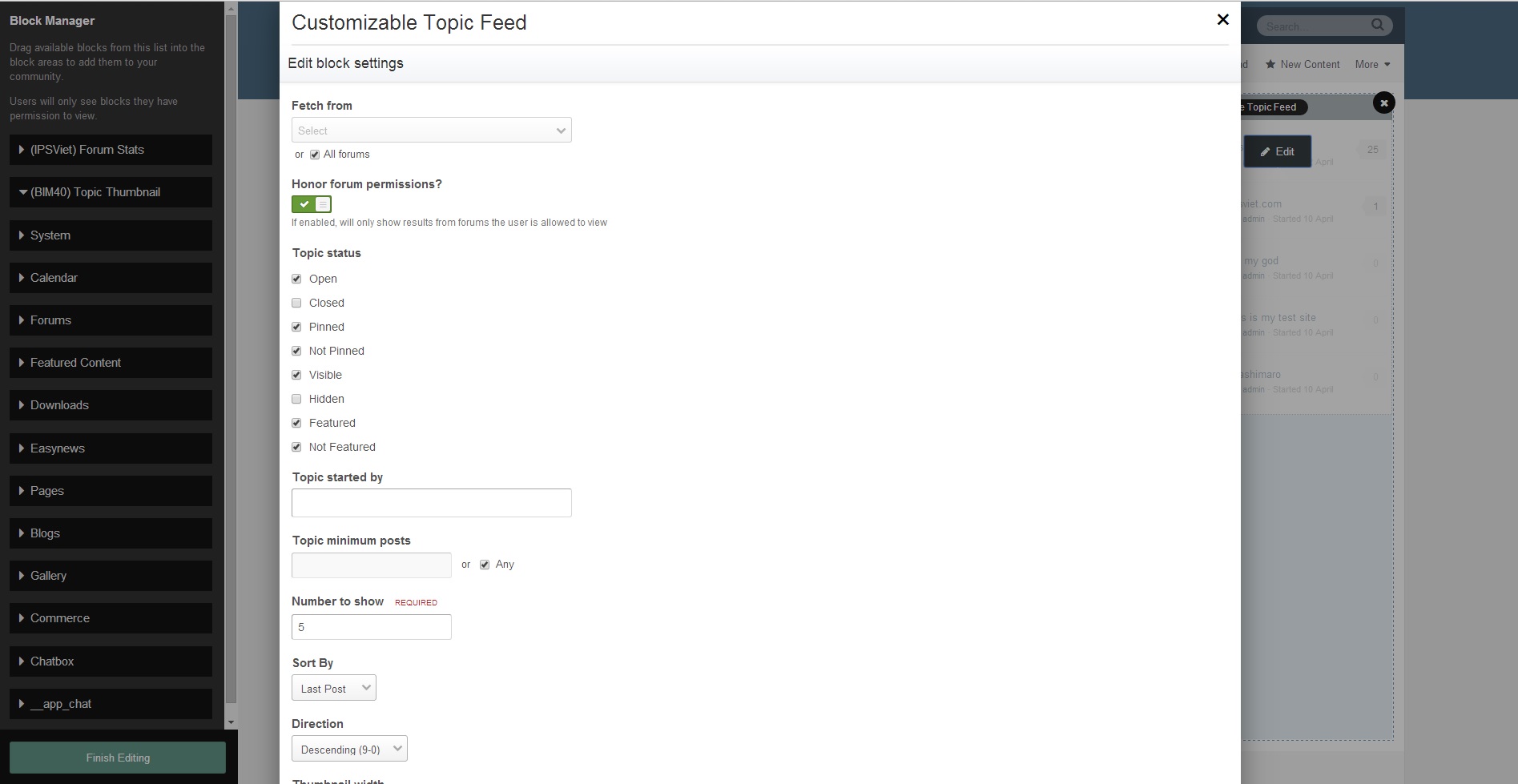Open the Sort By Last Post dropdown
This screenshot has height=784, width=1518.
pos(333,689)
